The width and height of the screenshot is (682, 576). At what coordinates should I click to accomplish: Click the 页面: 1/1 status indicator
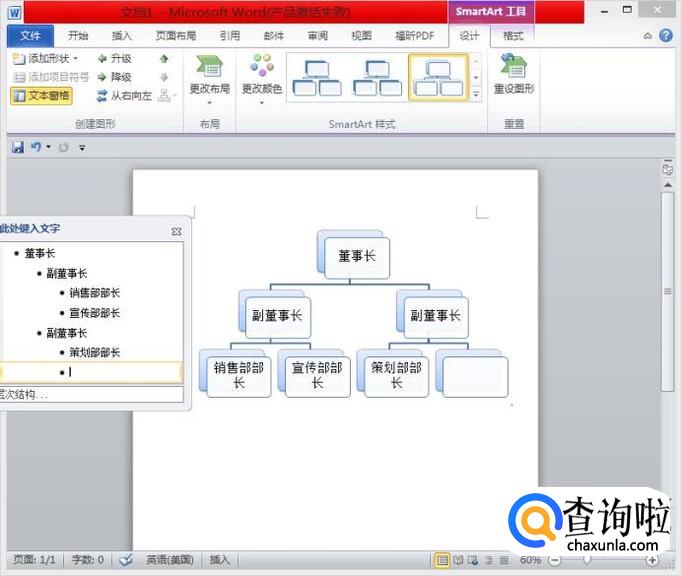[35, 559]
